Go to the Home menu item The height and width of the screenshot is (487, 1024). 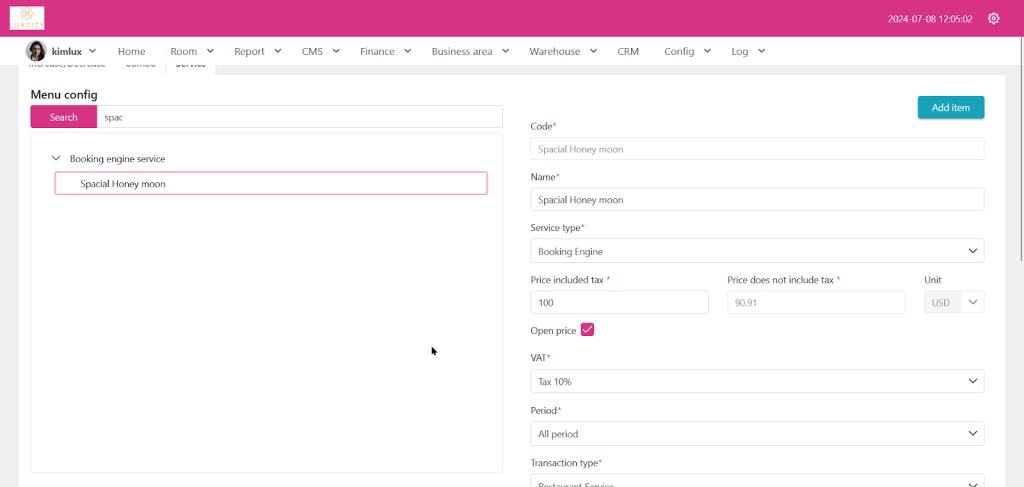pos(131,51)
